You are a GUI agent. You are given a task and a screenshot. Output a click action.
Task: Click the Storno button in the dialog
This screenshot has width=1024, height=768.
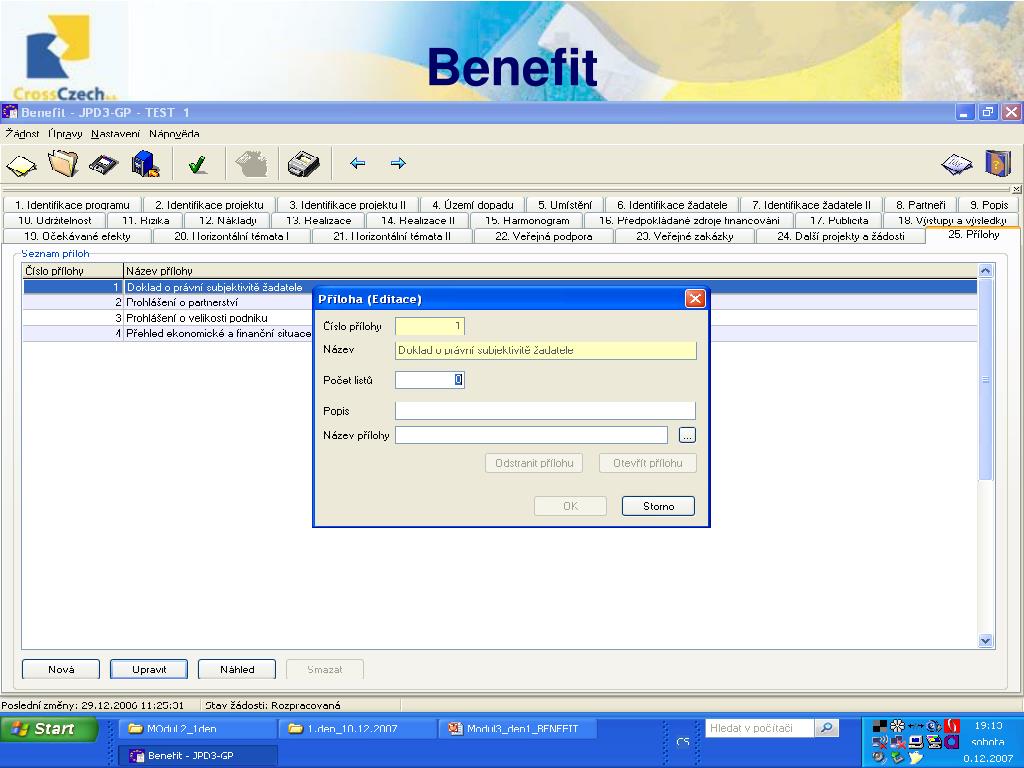pyautogui.click(x=658, y=506)
